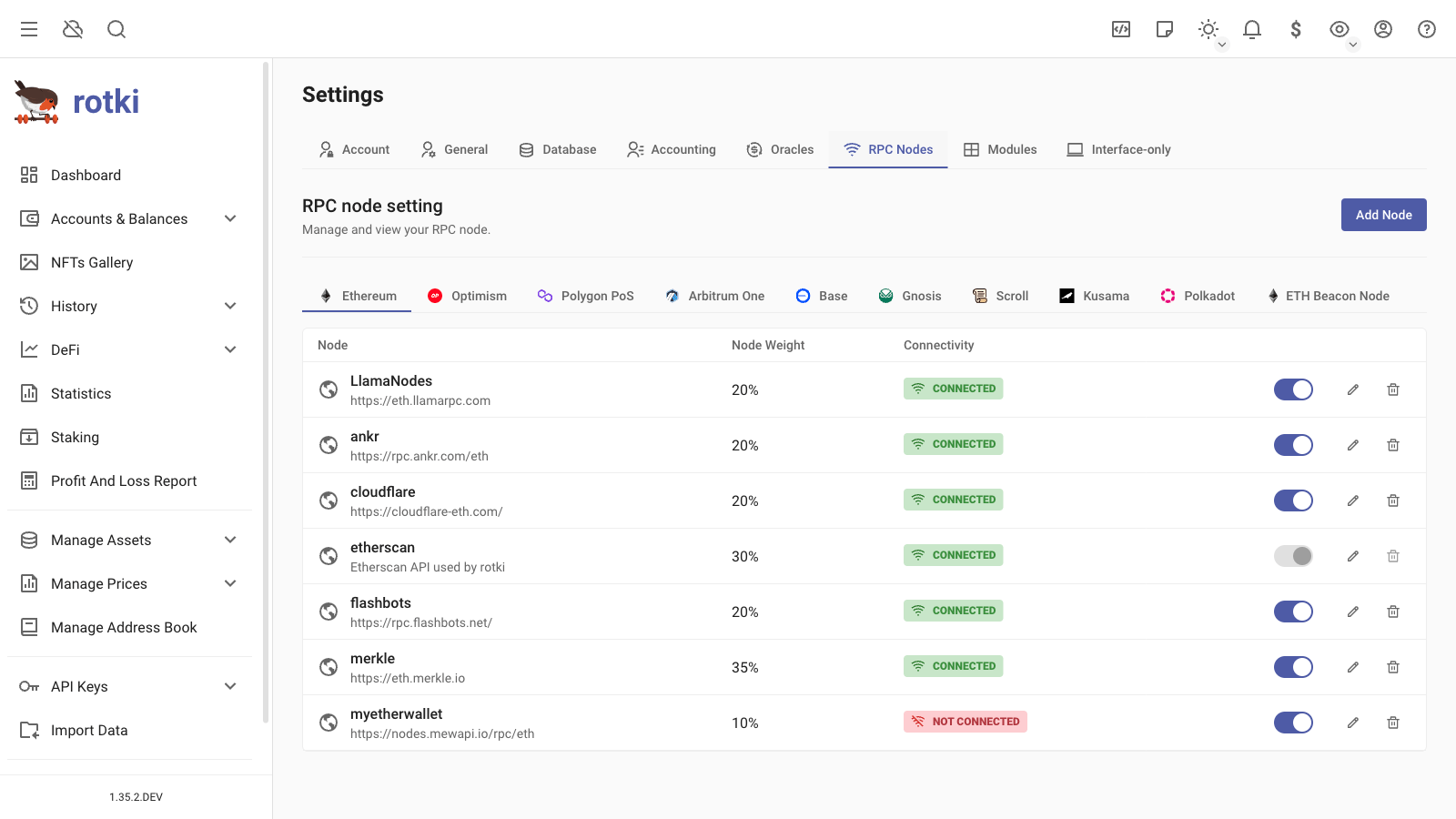Disable the merkle node toggle
Image resolution: width=1456 pixels, height=819 pixels.
tap(1293, 667)
